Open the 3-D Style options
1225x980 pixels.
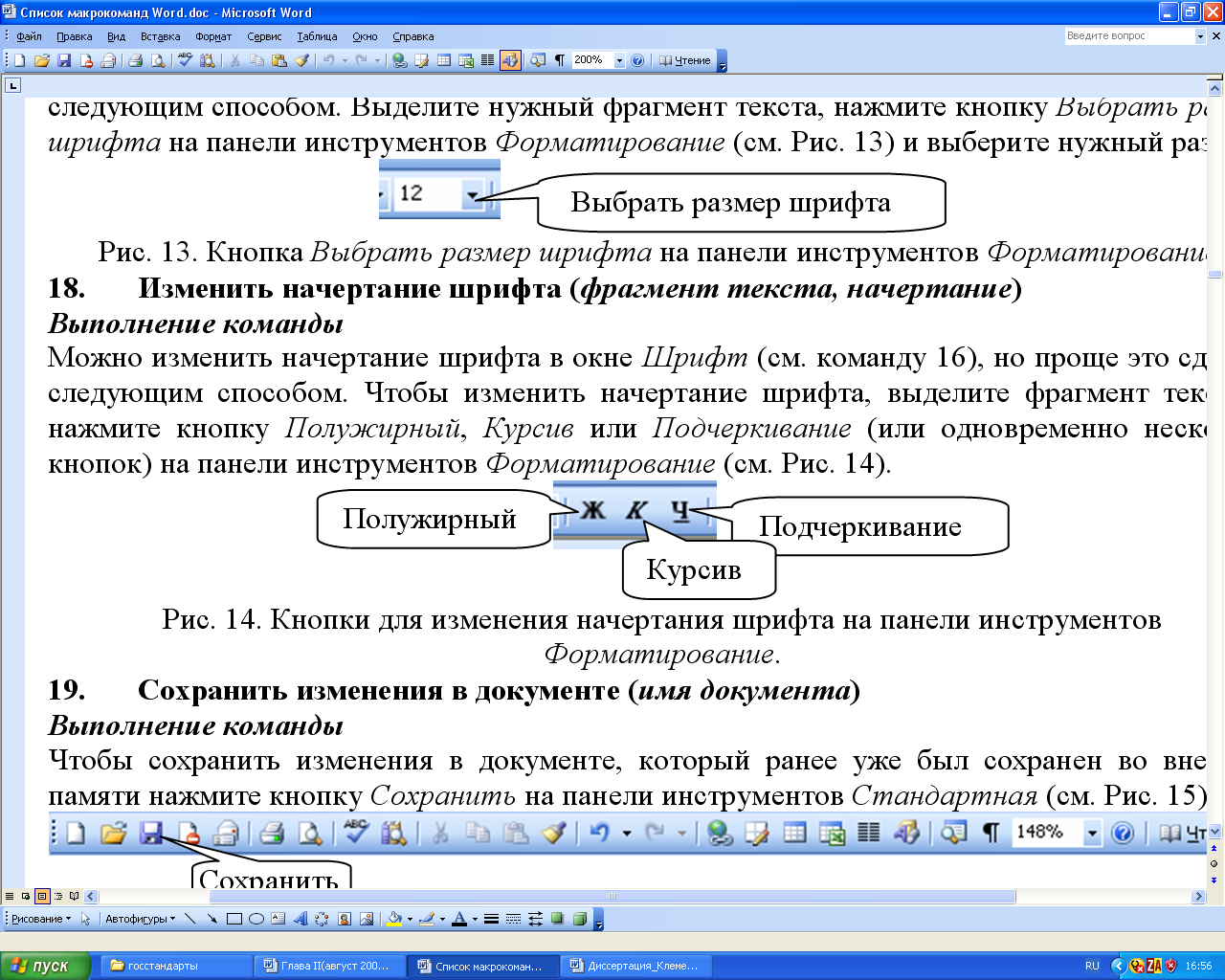(x=579, y=919)
